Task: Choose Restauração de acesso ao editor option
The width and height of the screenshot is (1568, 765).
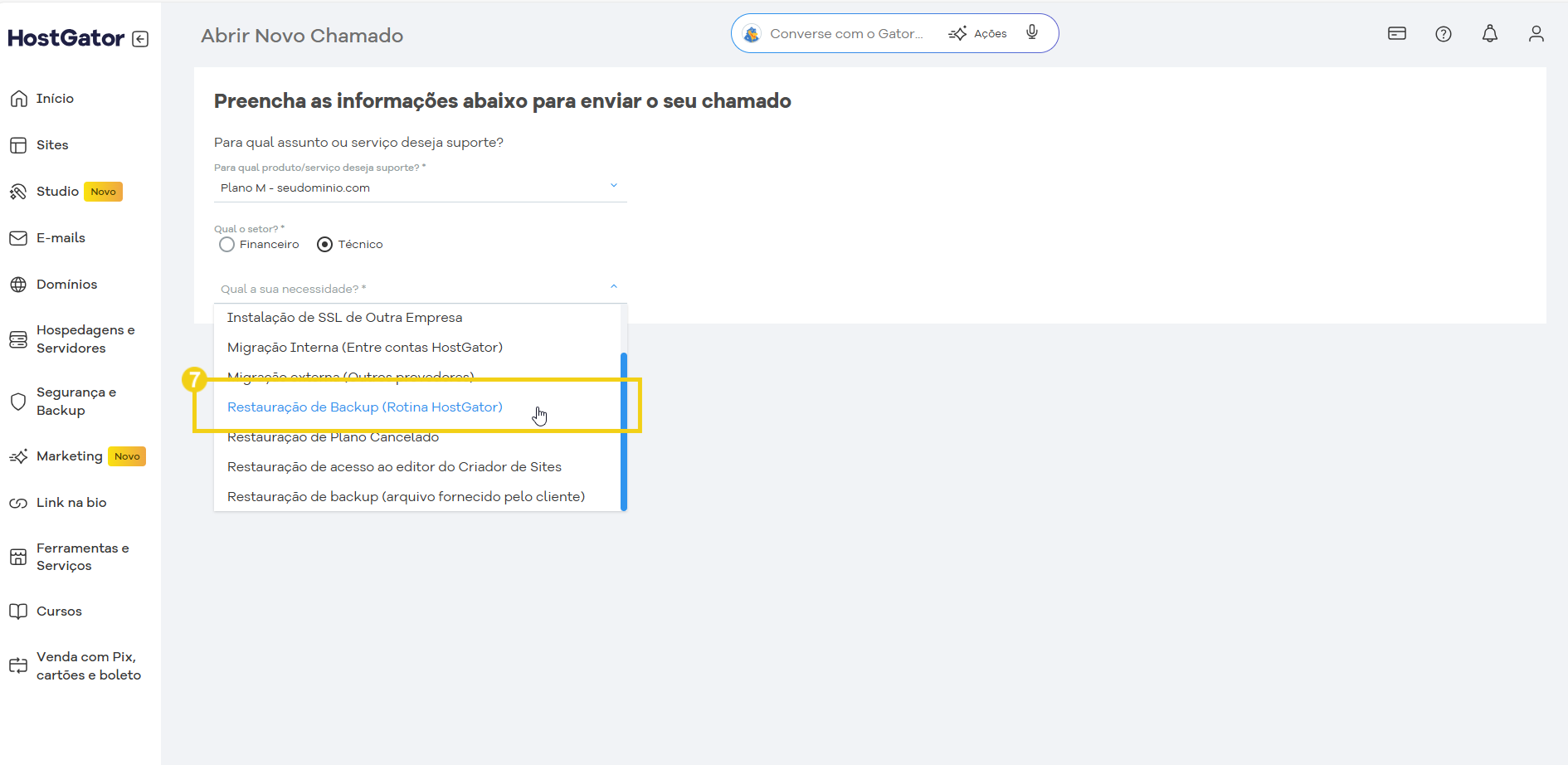Action: point(417,467)
